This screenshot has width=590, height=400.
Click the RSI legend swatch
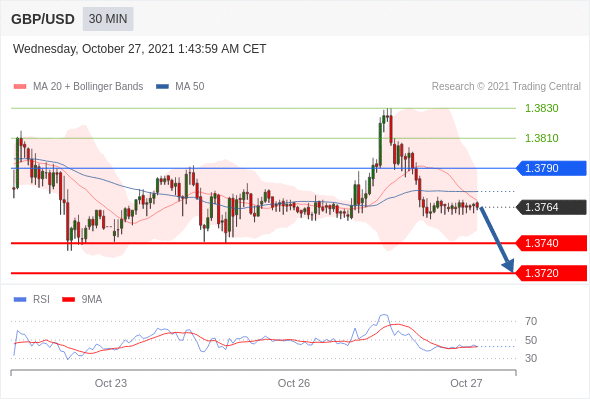coord(20,300)
